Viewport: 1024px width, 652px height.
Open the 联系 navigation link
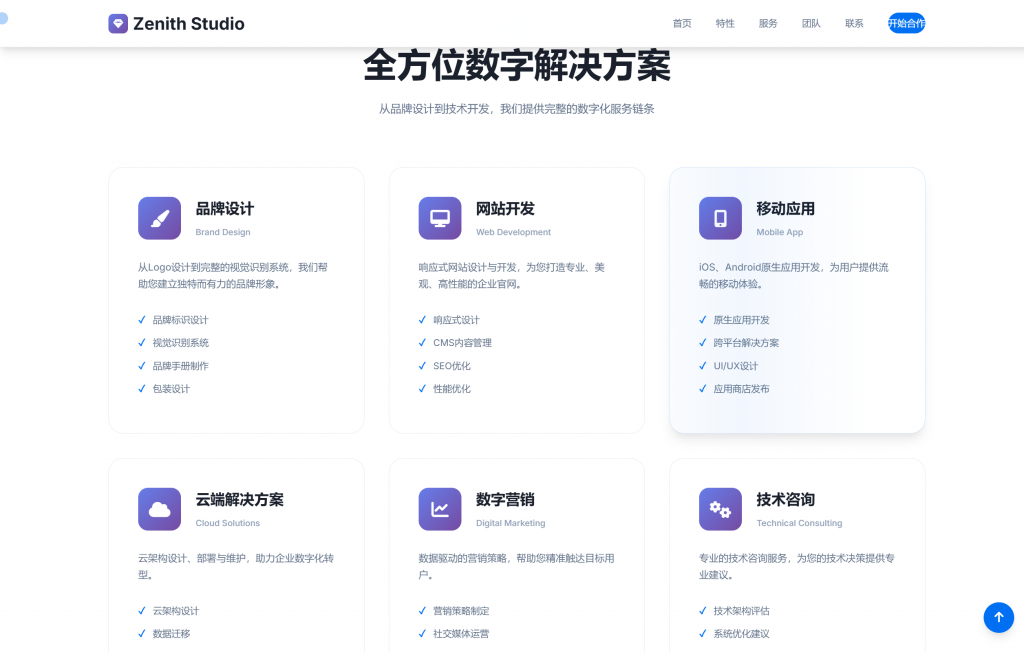(x=853, y=23)
